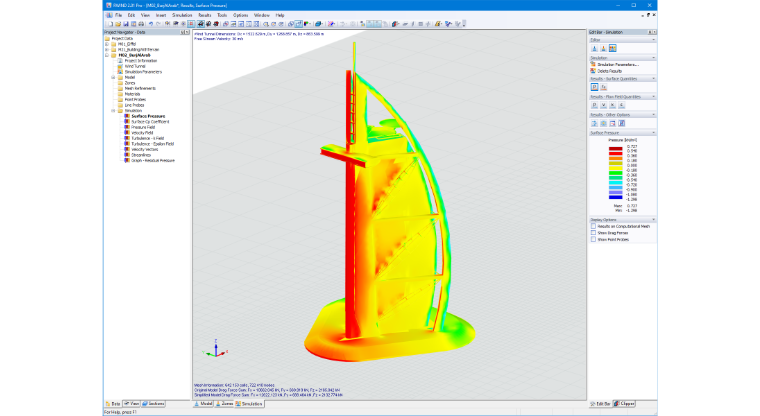The image size is (760, 416).
Task: Select the highlighted third Editor mode icon
Action: tap(613, 48)
